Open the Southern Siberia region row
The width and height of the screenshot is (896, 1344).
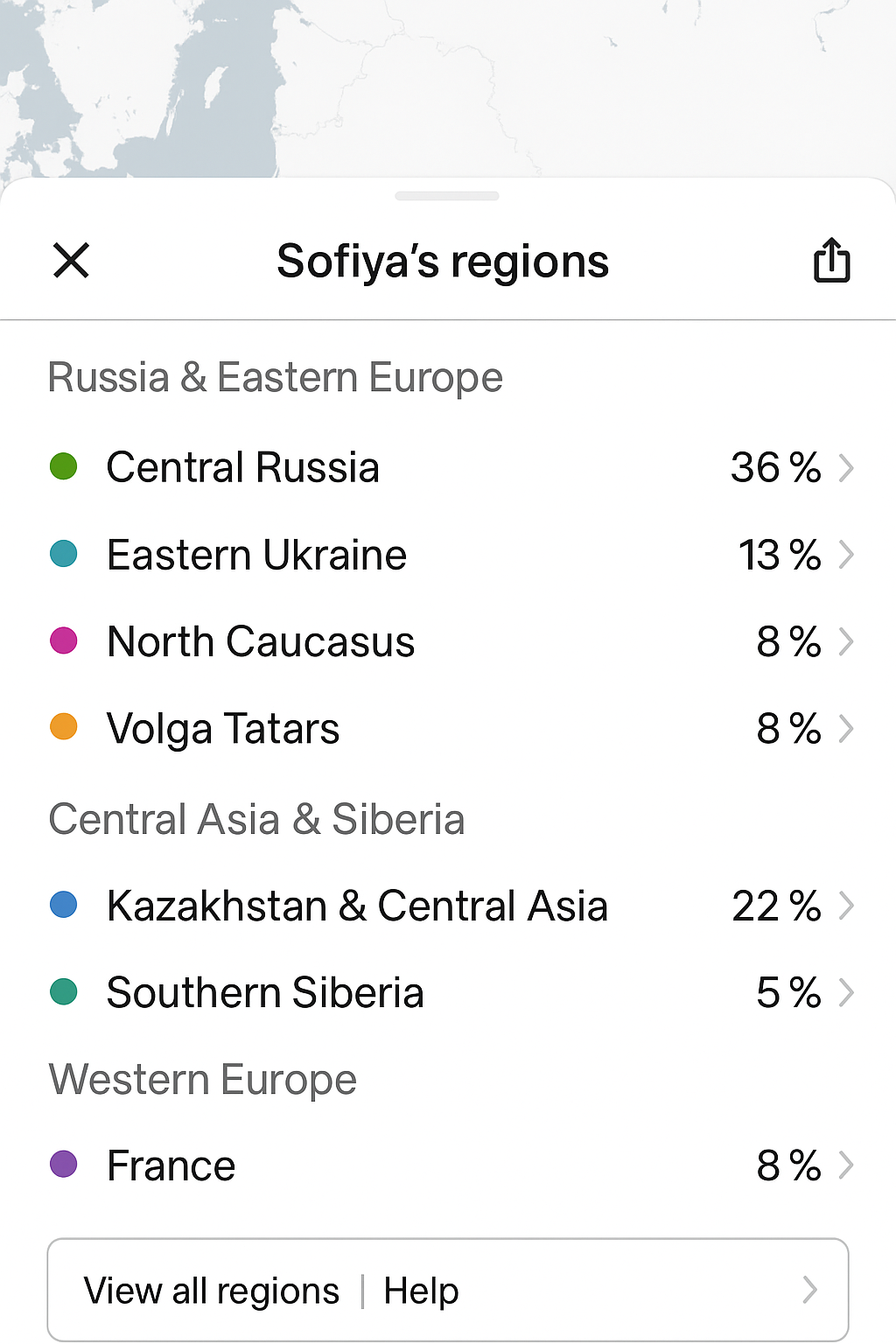[x=265, y=993]
